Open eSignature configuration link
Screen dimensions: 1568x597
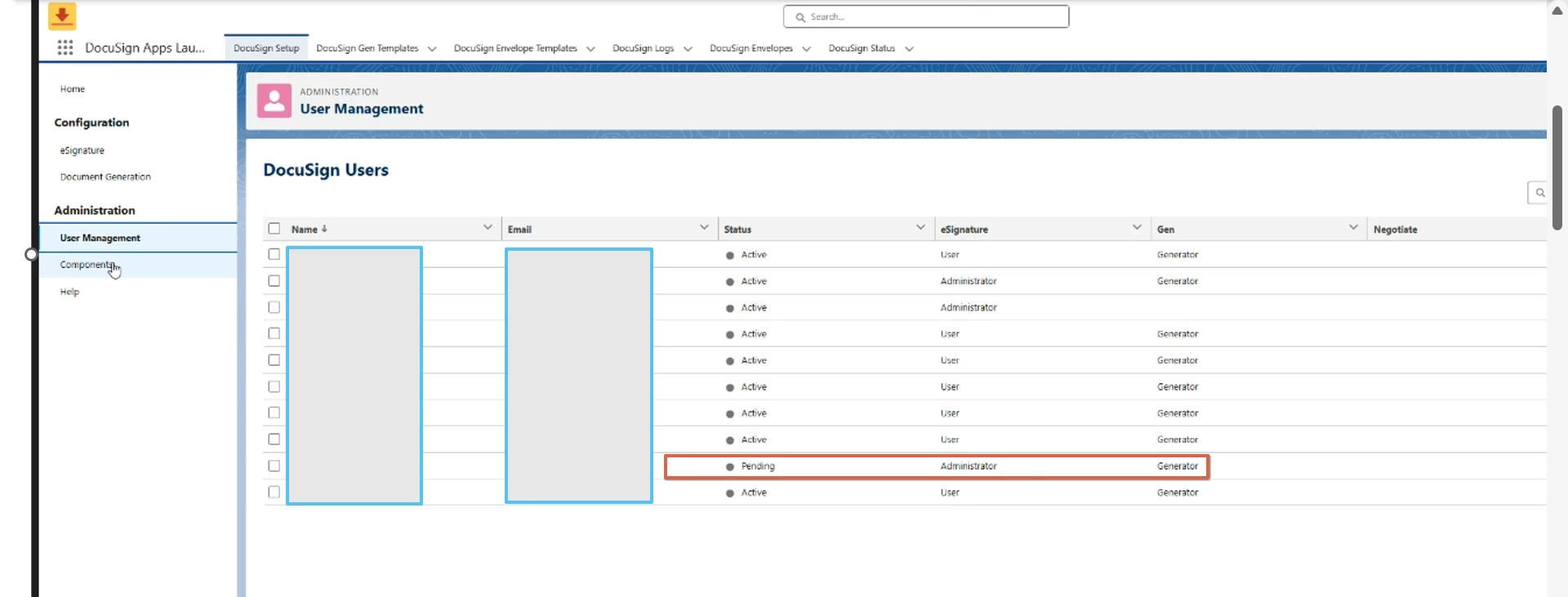pos(82,150)
